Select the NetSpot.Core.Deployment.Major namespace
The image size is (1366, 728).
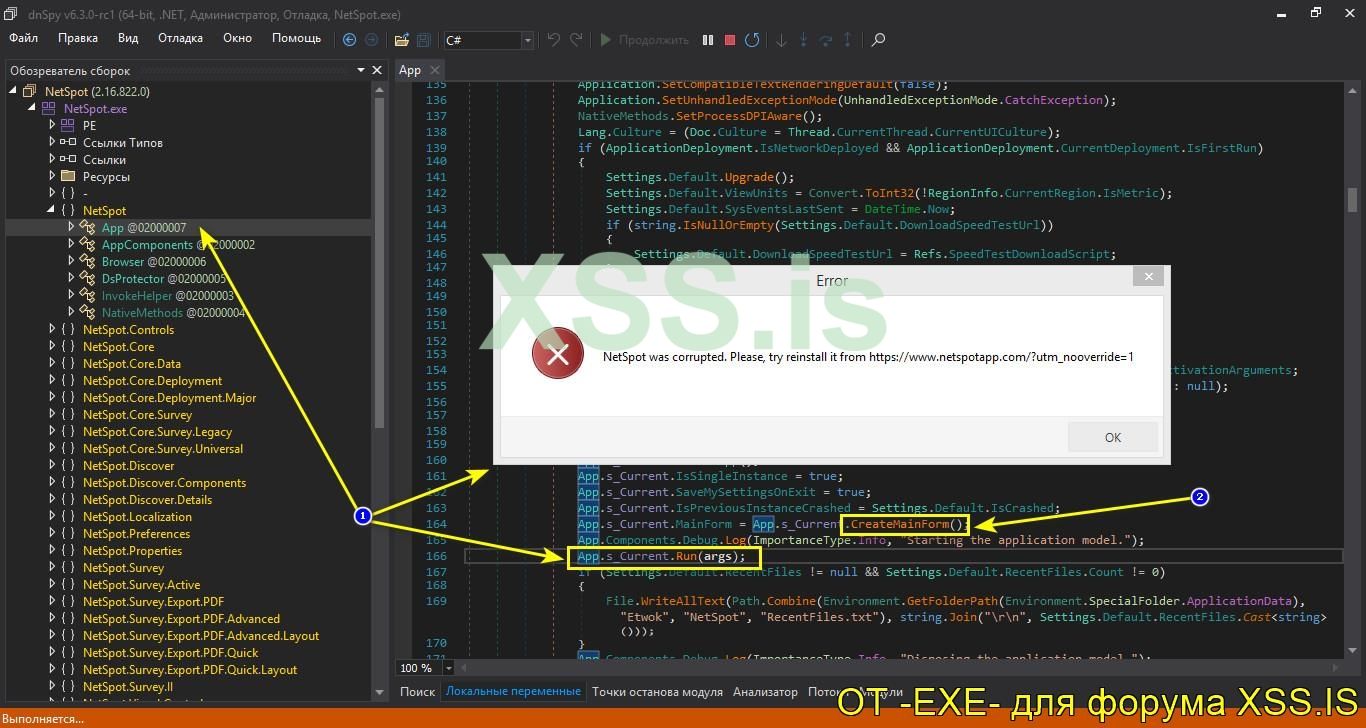pos(169,397)
